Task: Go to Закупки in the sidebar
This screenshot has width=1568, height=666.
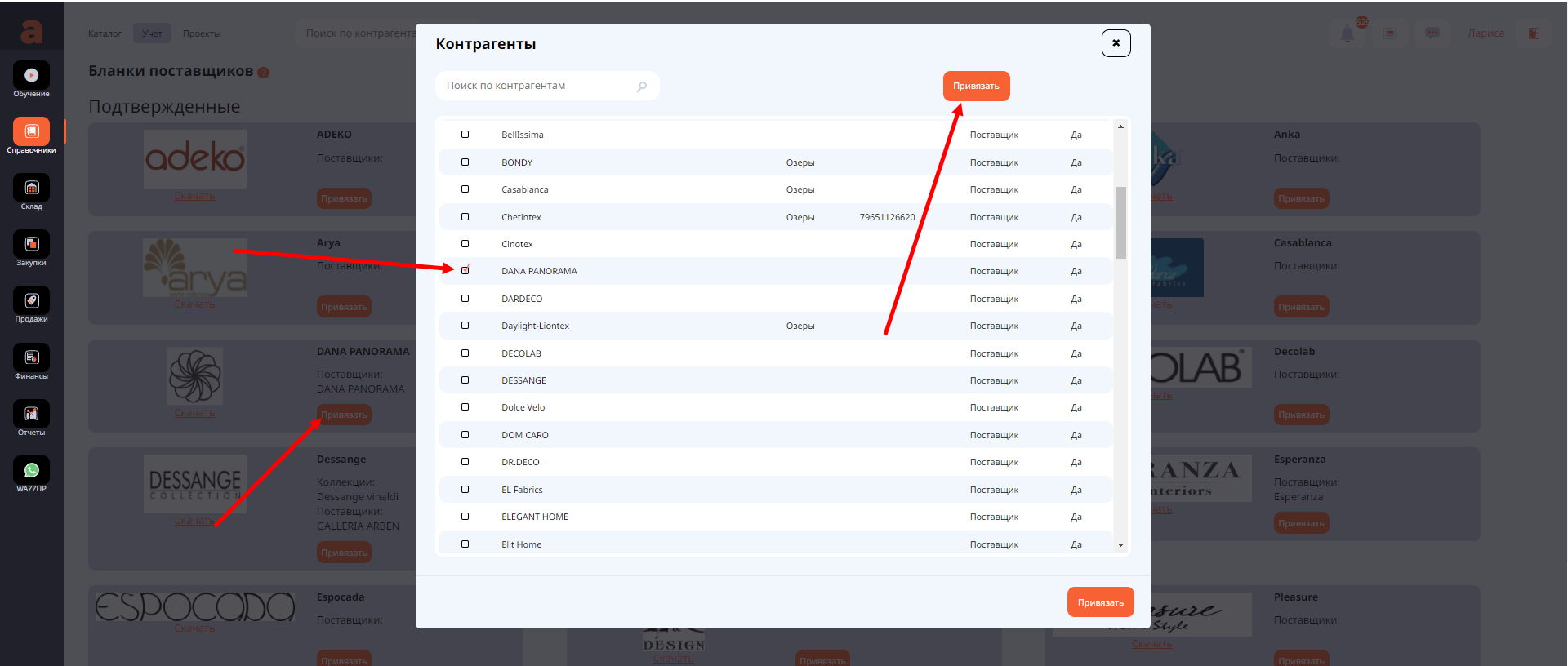Action: 31,245
